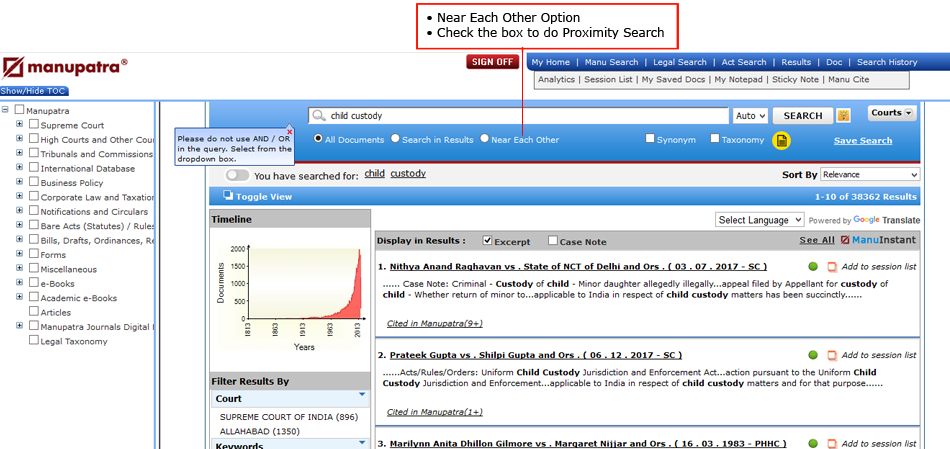Click session list icon for Marilynn Anita Dhillon case
Image resolution: width=950 pixels, height=449 pixels.
click(x=832, y=444)
